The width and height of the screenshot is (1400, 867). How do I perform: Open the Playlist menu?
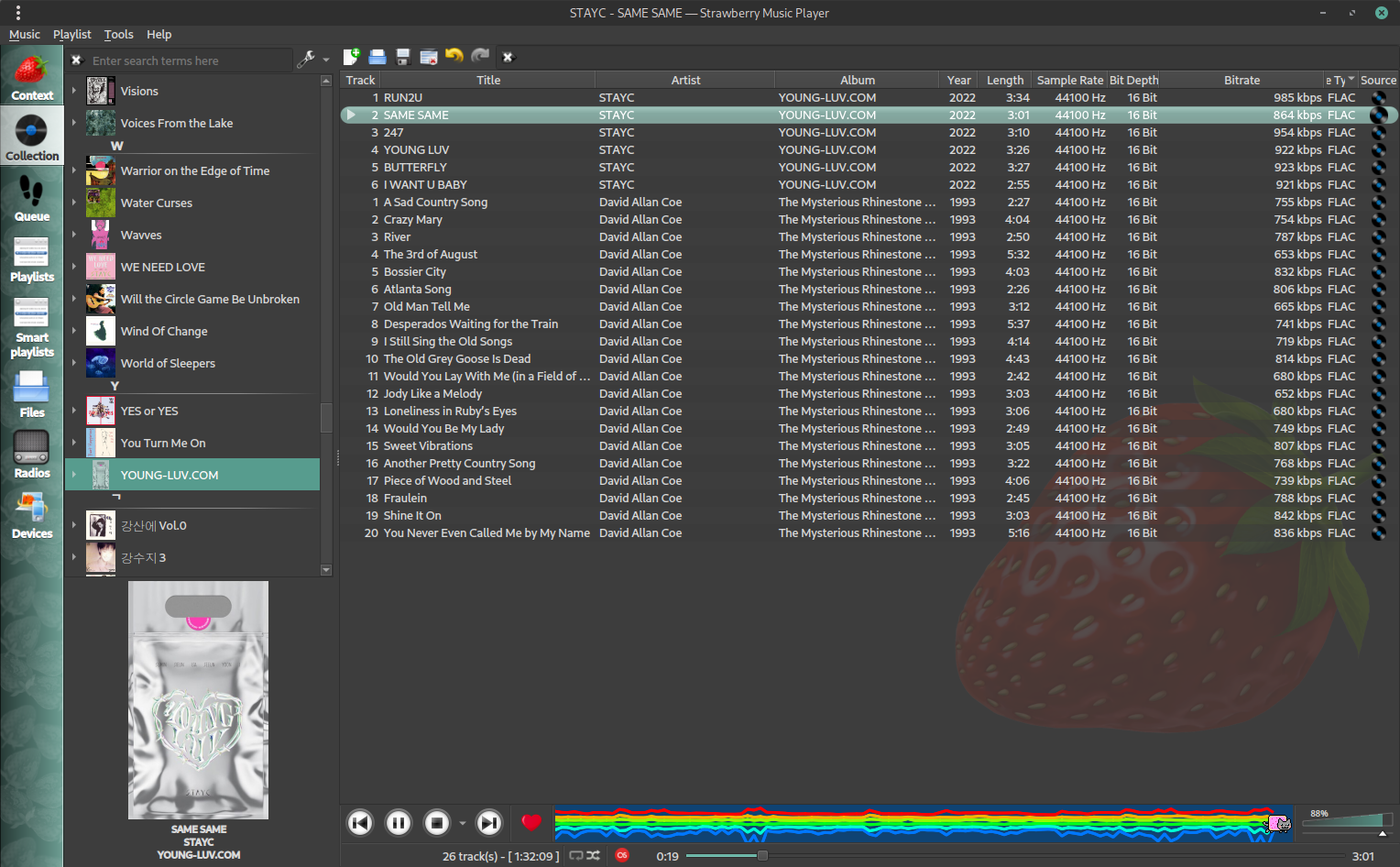point(71,34)
